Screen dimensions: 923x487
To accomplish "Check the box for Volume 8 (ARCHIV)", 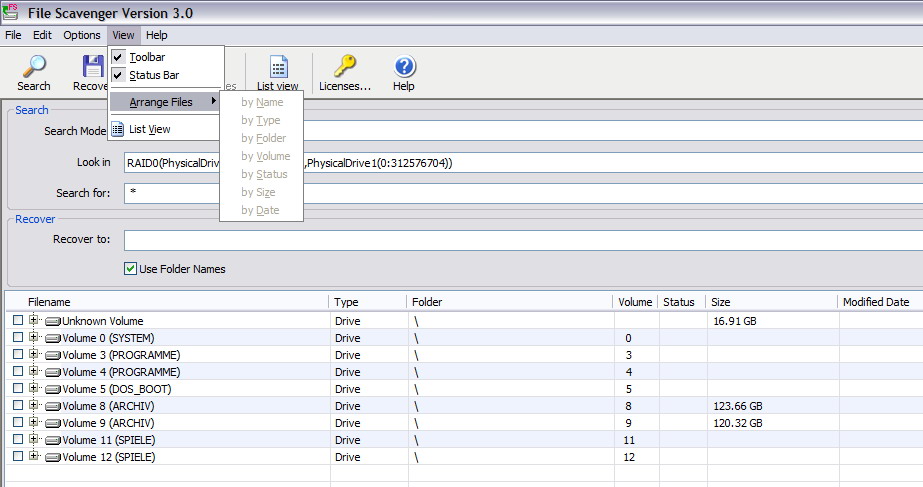I will (x=18, y=405).
